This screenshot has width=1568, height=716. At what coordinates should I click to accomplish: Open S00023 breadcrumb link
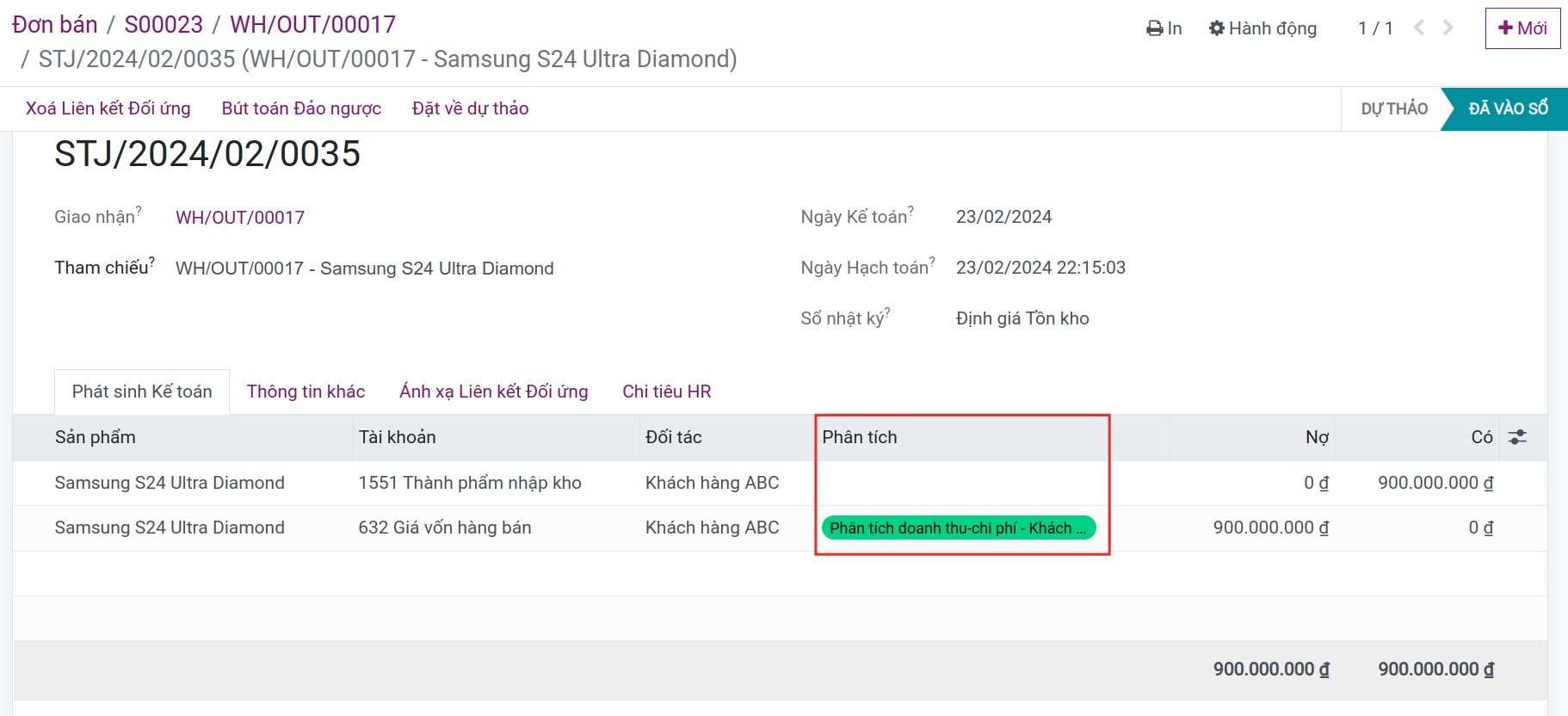click(x=164, y=24)
